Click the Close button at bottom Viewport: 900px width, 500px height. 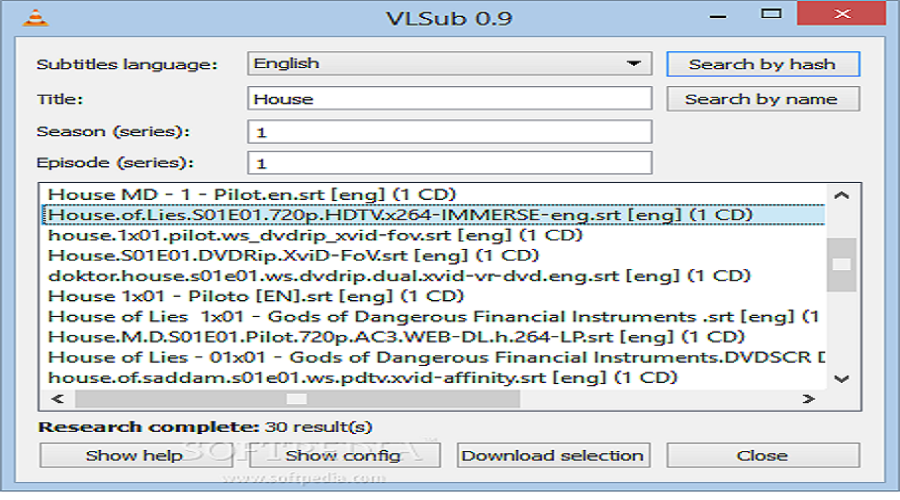click(763, 455)
